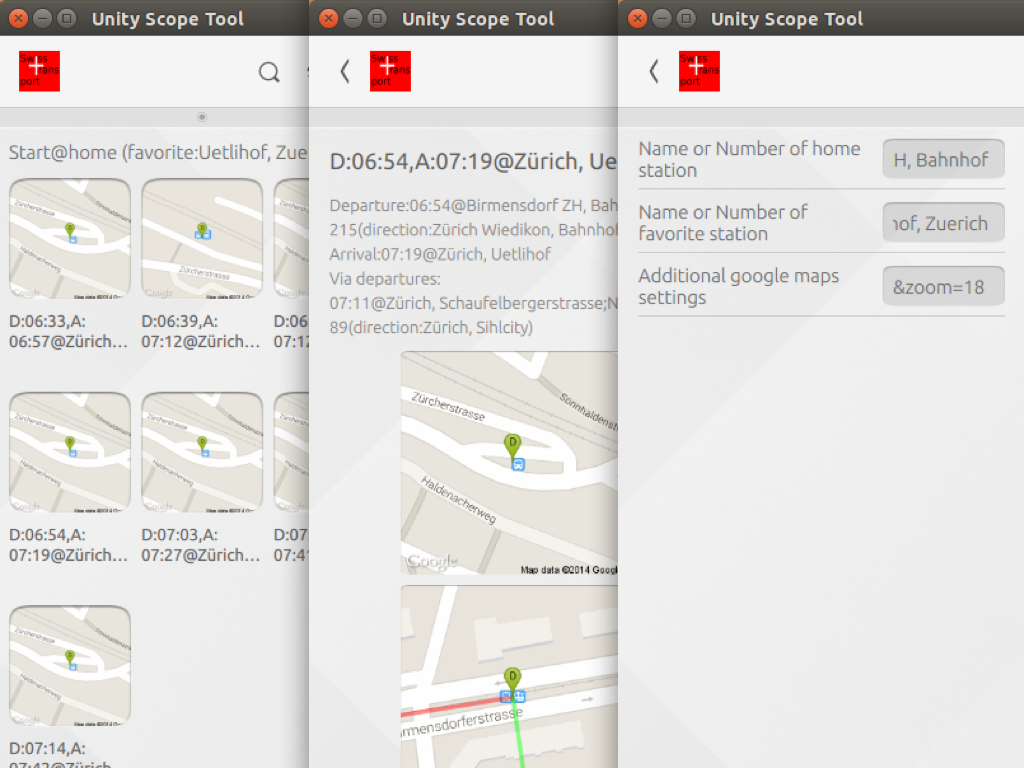The width and height of the screenshot is (1024, 768).
Task: Click the Swiss Transport logo in the first window
Action: click(x=39, y=71)
